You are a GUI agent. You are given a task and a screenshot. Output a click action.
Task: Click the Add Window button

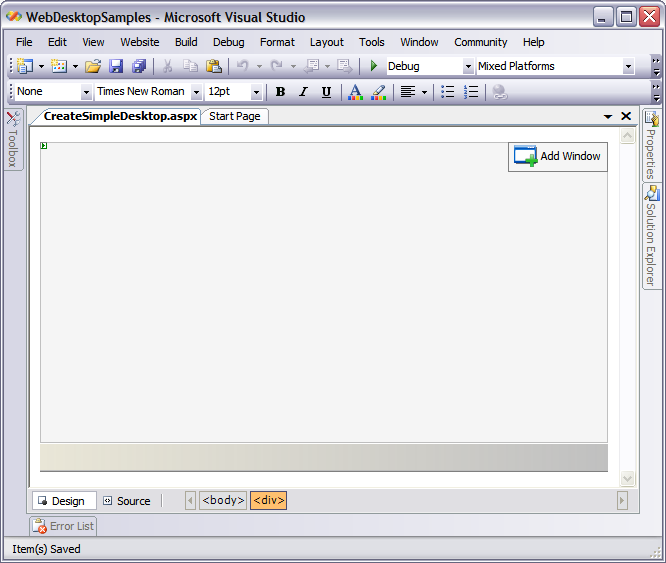point(558,157)
